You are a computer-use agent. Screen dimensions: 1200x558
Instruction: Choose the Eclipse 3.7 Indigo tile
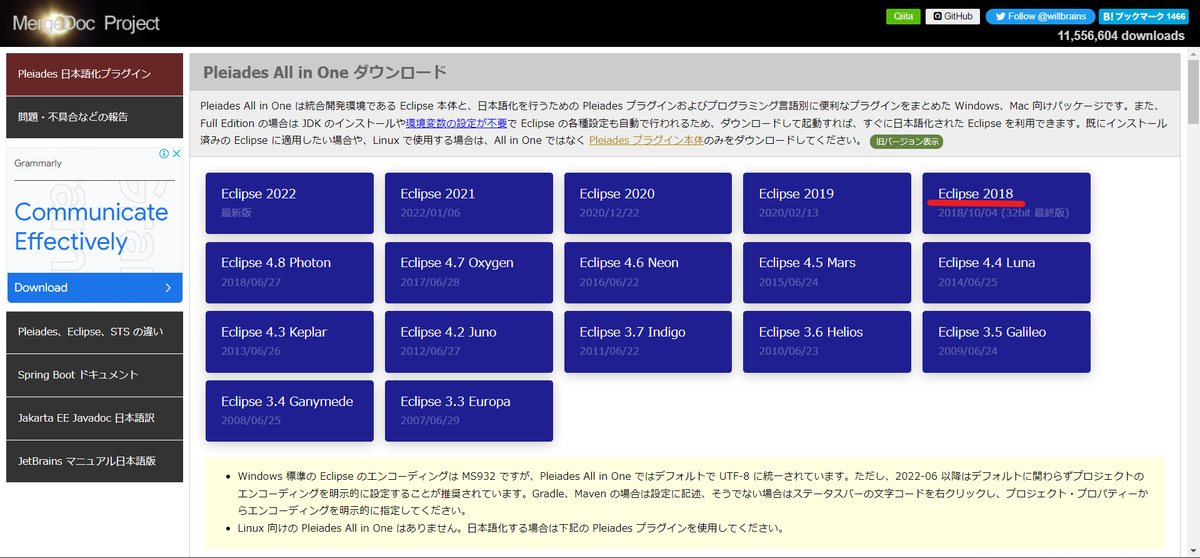(x=648, y=341)
